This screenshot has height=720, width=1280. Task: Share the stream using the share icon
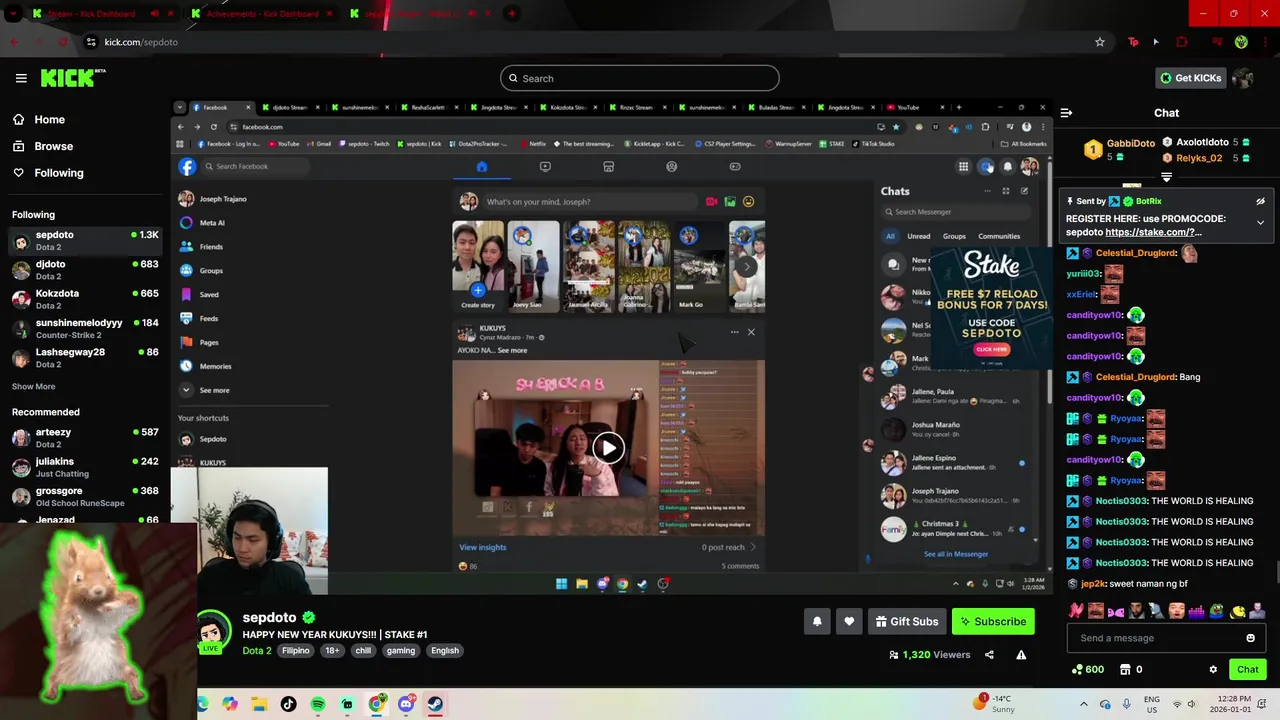tap(989, 655)
